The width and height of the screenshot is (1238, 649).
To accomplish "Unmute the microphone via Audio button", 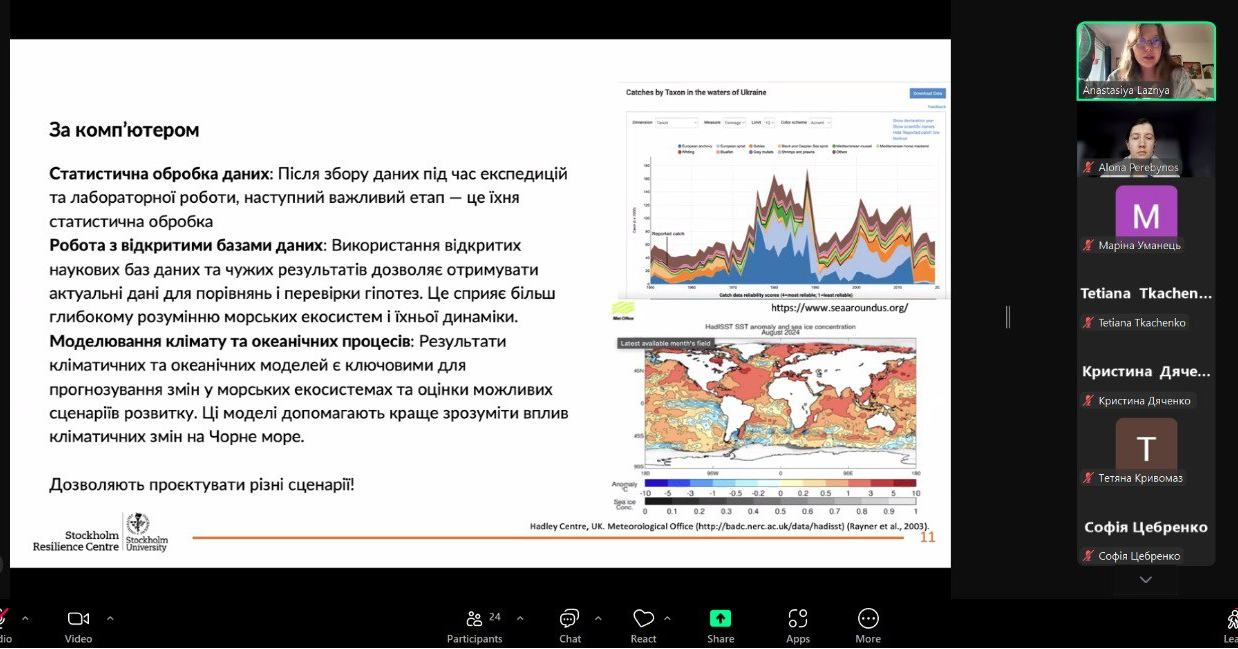I will pyautogui.click(x=3, y=619).
